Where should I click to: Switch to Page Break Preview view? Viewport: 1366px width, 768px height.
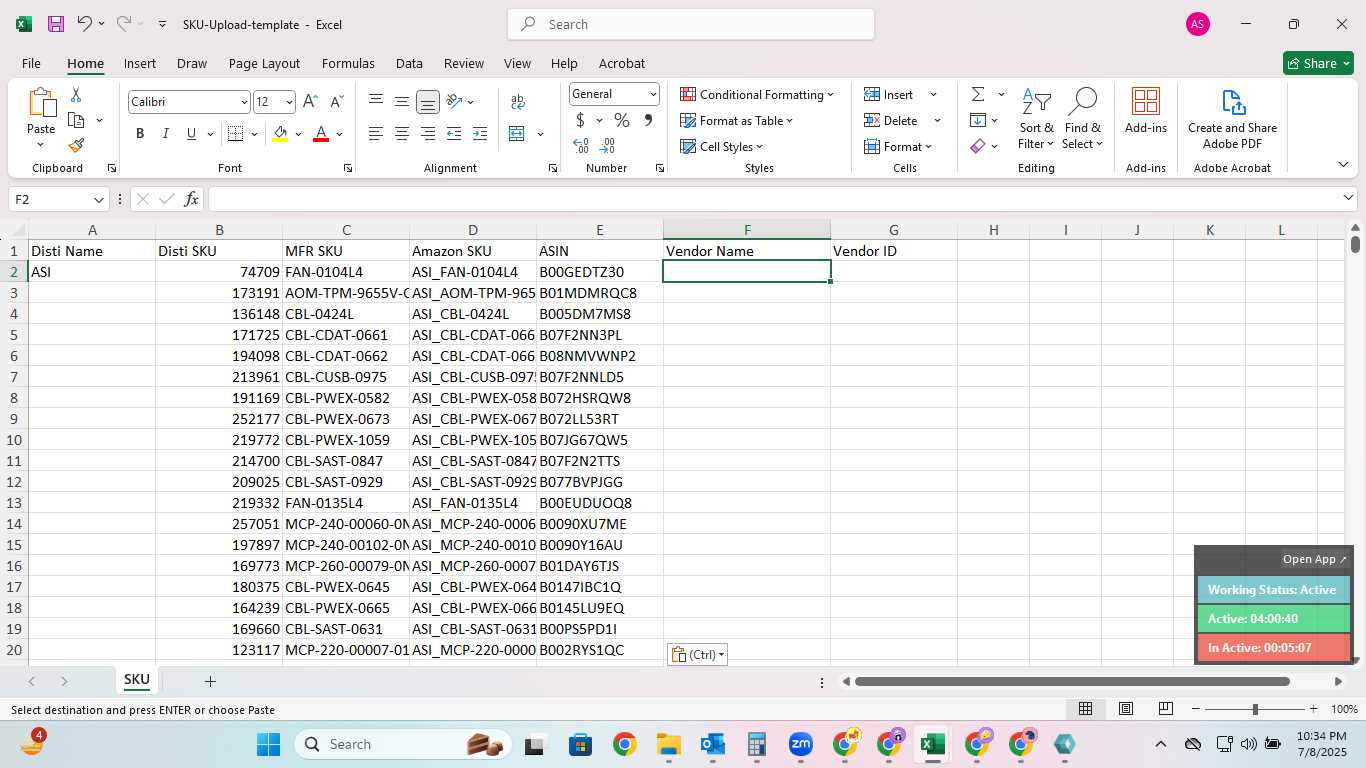[x=1166, y=709]
